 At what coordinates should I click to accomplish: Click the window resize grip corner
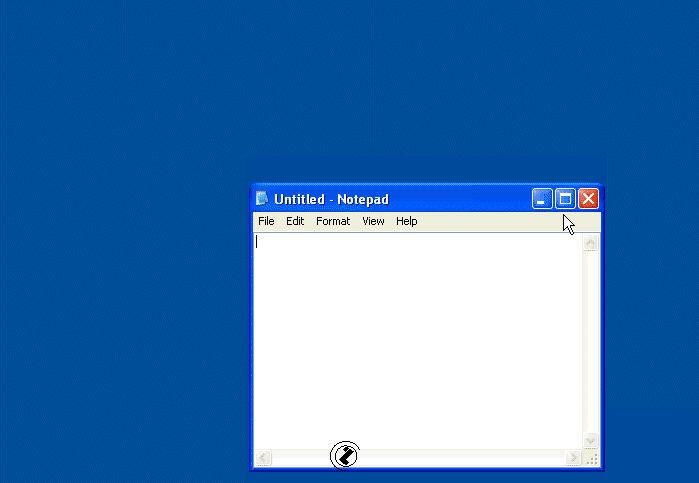592,458
